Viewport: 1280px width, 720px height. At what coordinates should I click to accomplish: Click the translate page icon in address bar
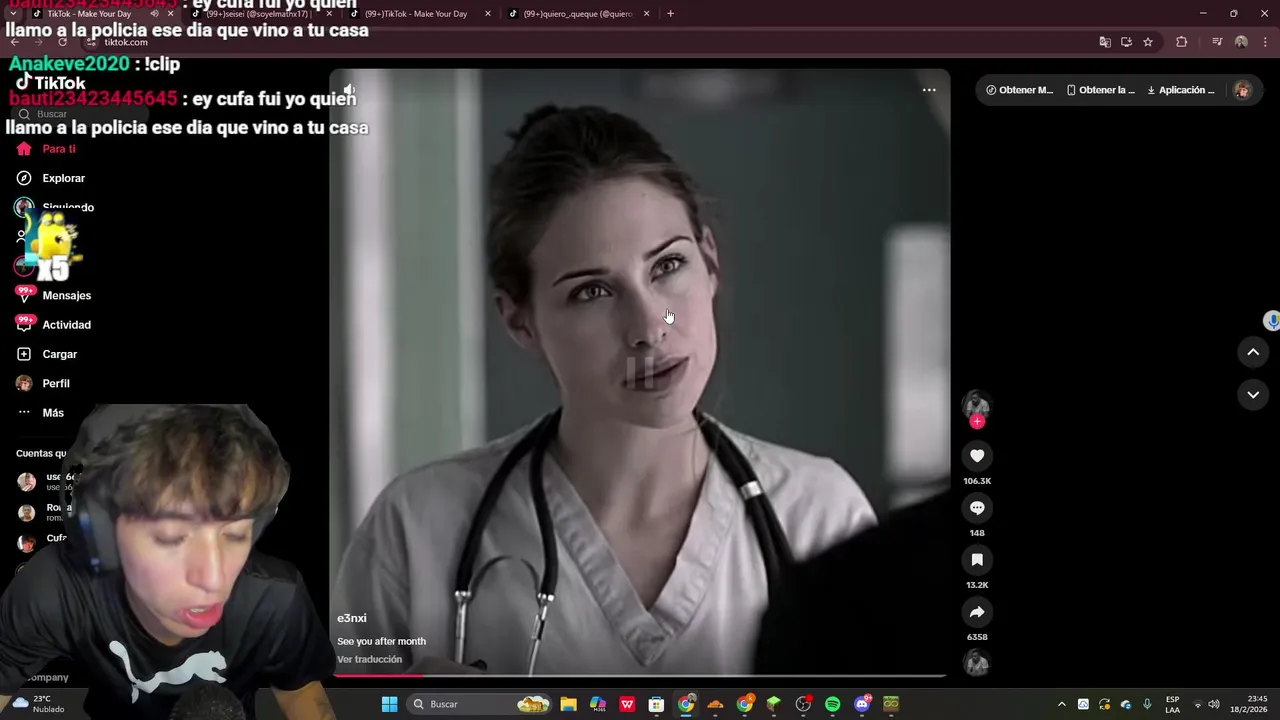(x=1105, y=42)
